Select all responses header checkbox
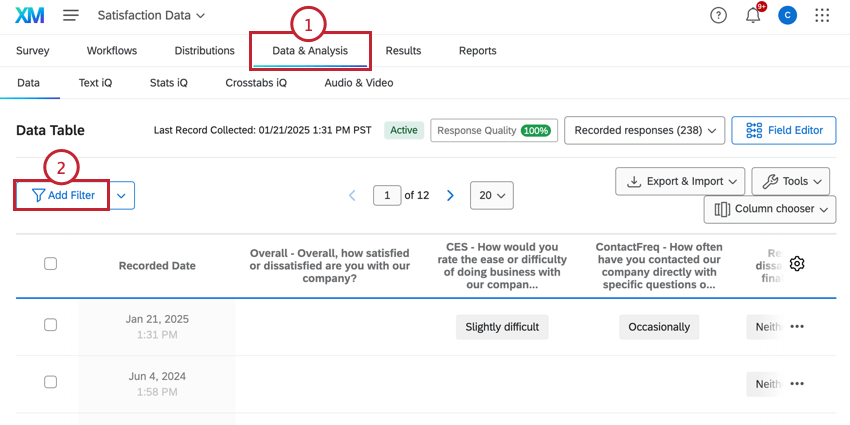Viewport: 850px width, 425px height. 50,264
